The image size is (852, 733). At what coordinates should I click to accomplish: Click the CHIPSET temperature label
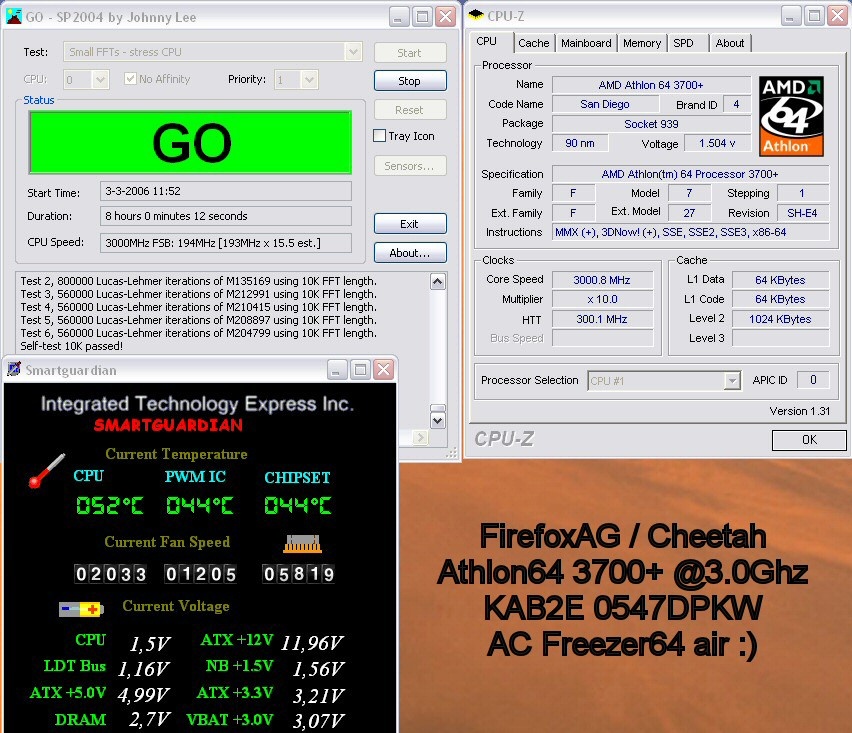pos(297,477)
